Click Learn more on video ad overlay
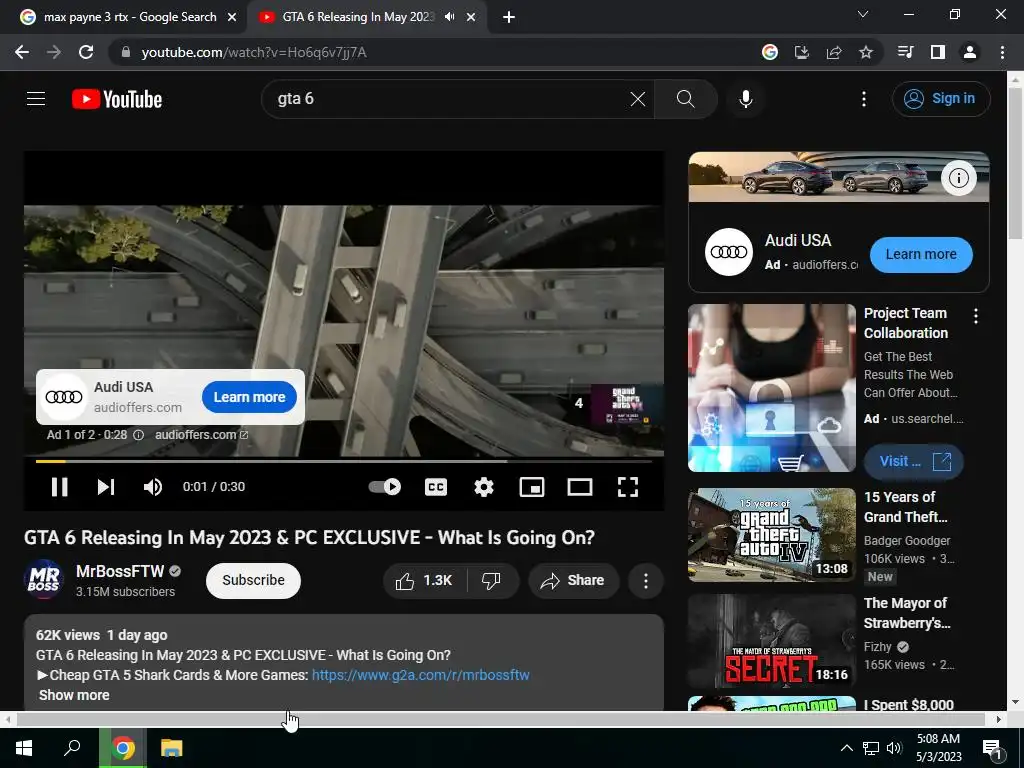The width and height of the screenshot is (1024, 768). tap(249, 397)
